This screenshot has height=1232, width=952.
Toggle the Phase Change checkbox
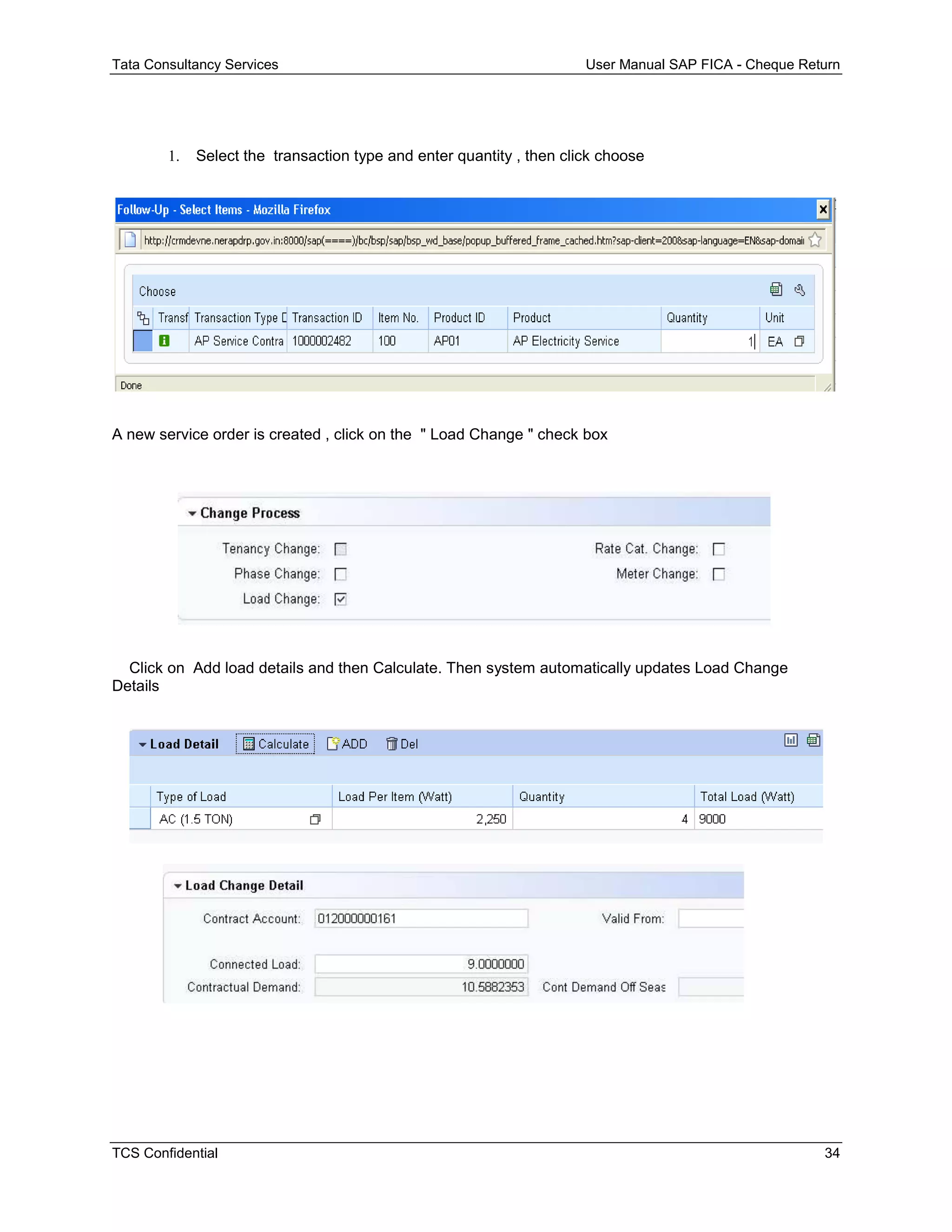coord(341,574)
